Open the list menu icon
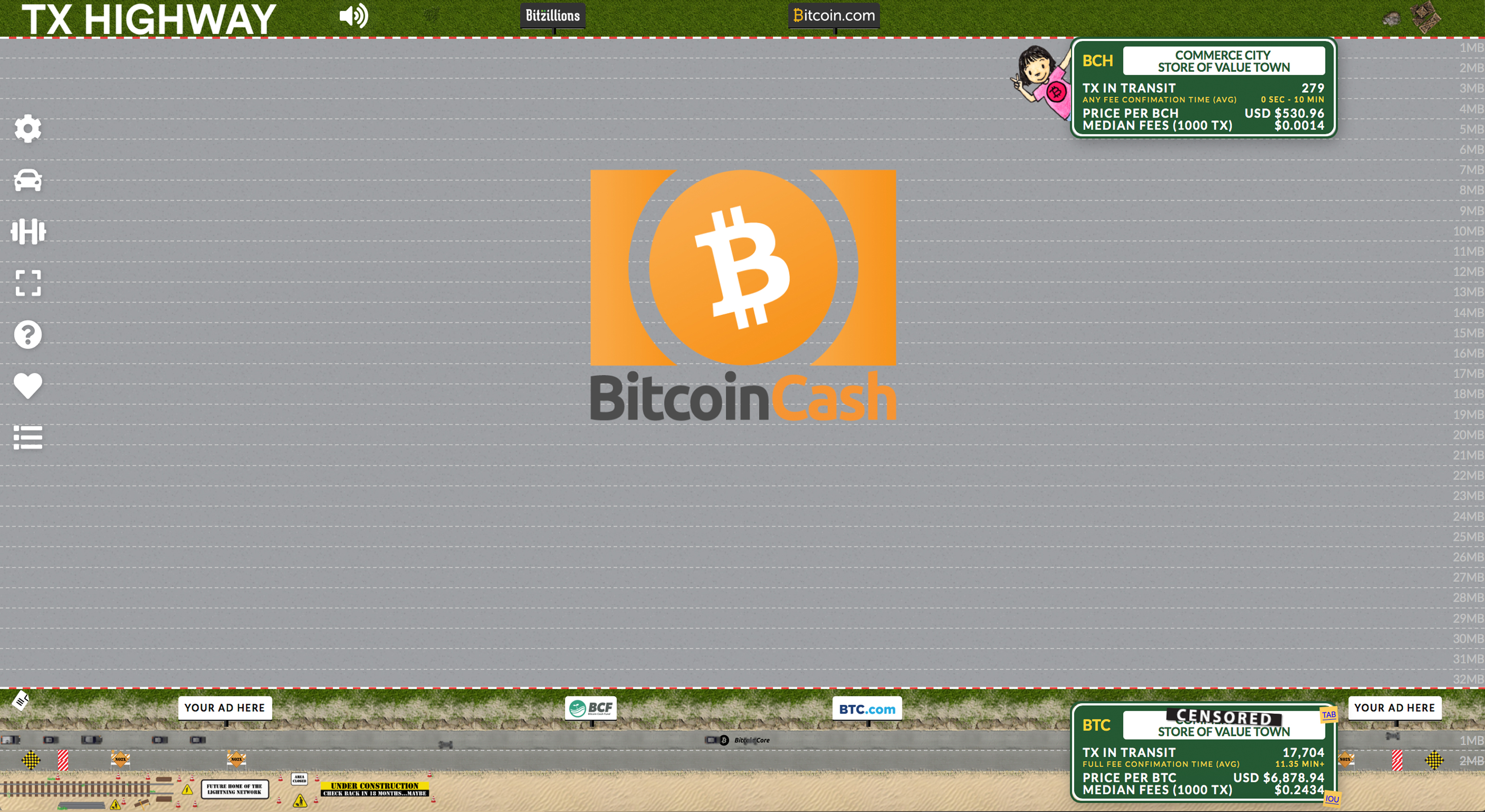This screenshot has height=812, width=1485. click(28, 438)
